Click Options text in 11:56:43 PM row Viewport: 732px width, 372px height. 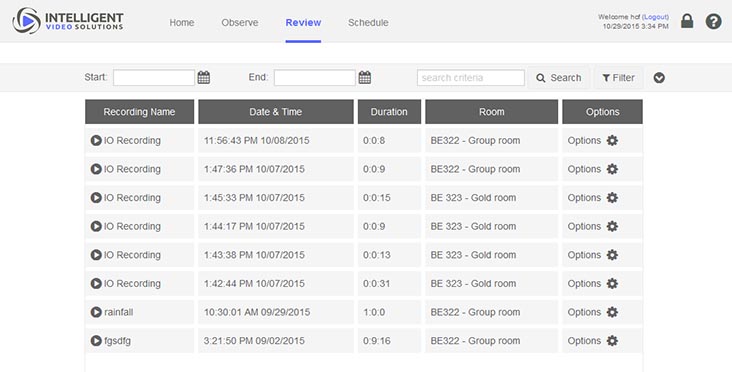[584, 141]
